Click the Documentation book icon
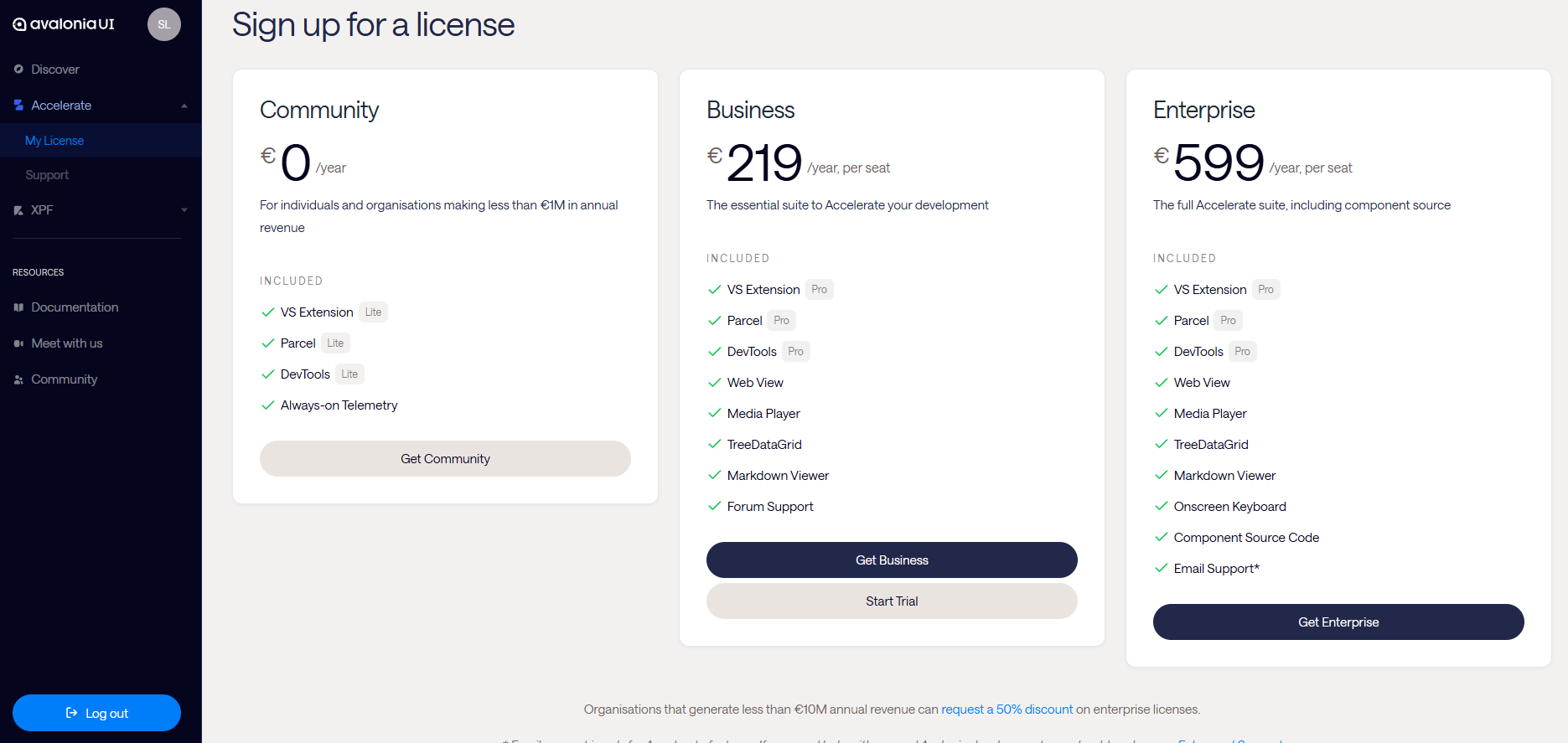 [18, 307]
